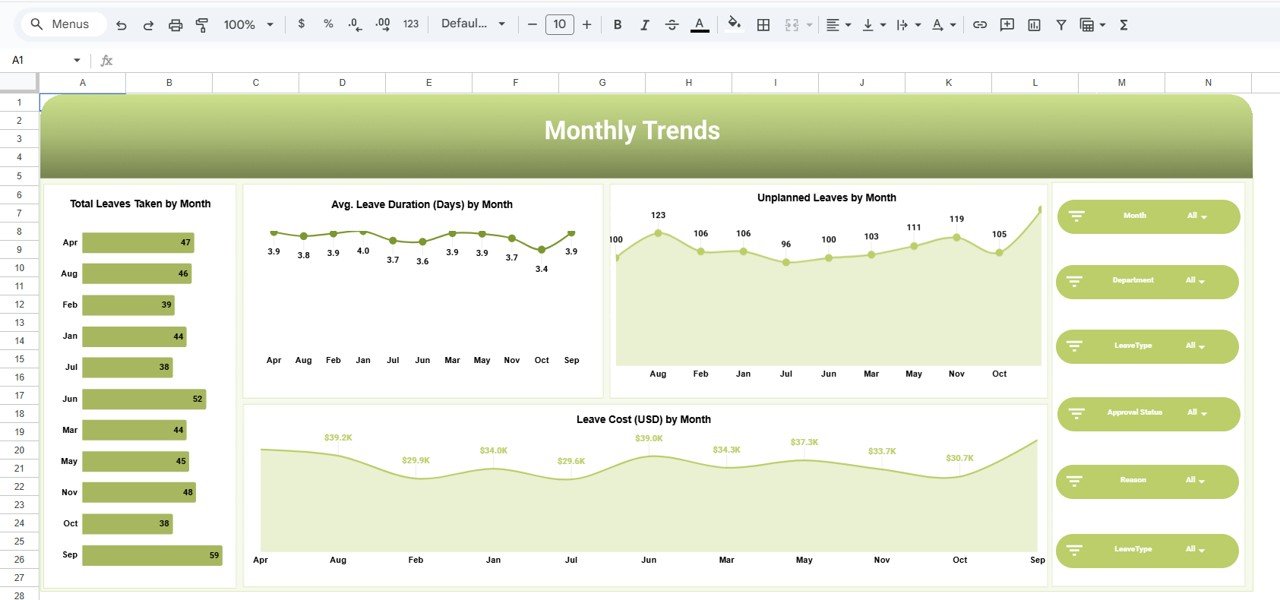Select the Borders icon

pos(763,23)
